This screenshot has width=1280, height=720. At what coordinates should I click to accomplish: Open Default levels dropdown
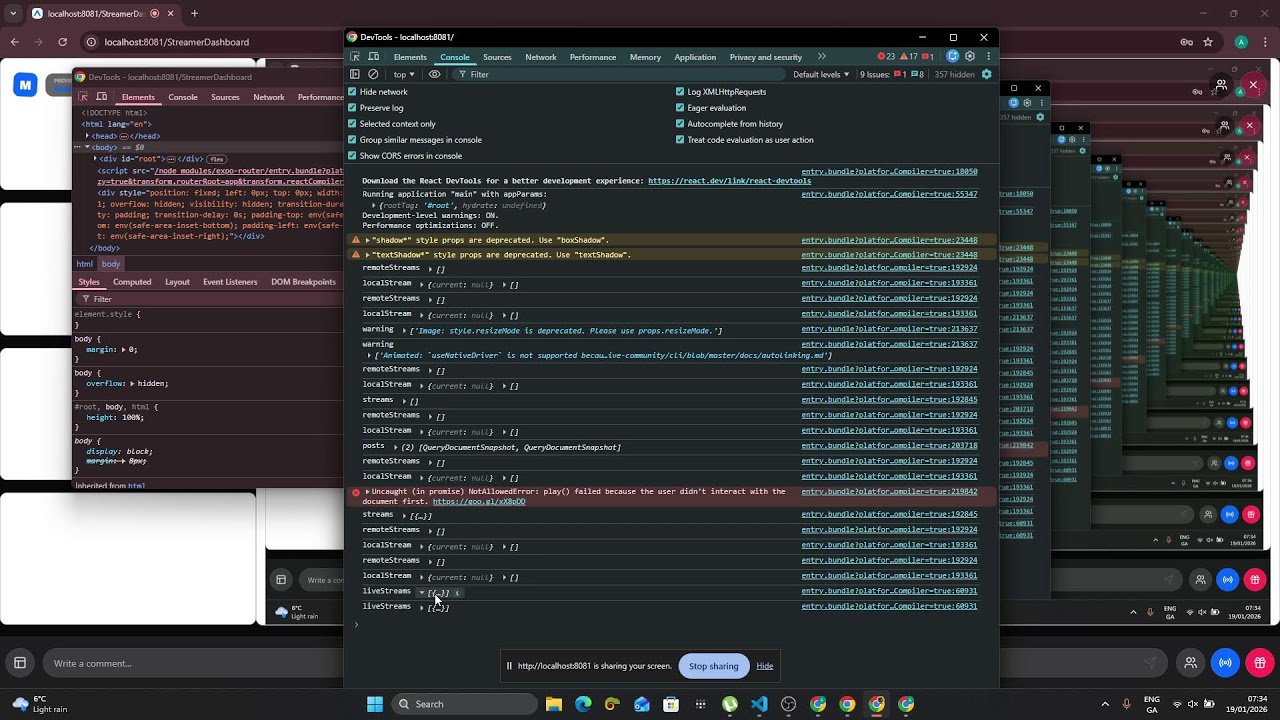pos(821,74)
